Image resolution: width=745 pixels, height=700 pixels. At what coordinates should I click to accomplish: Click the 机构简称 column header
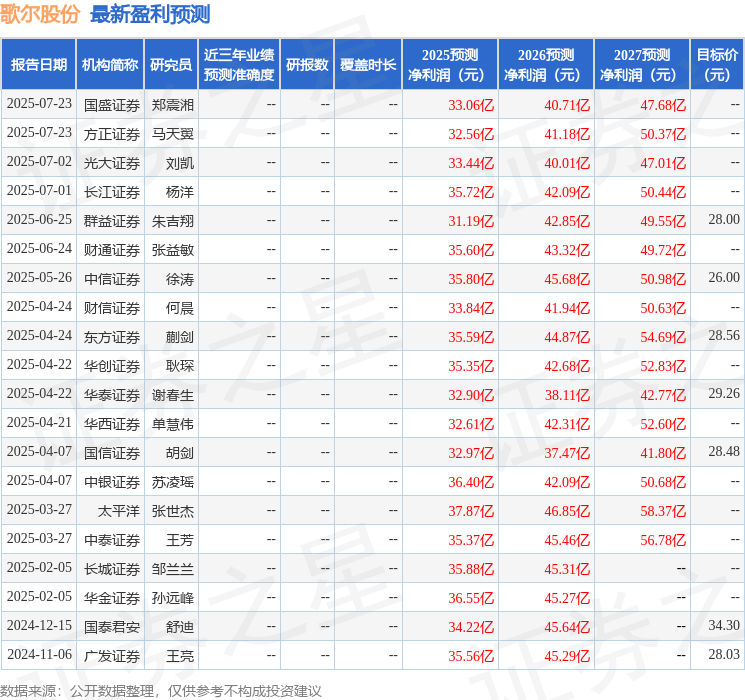click(x=110, y=65)
